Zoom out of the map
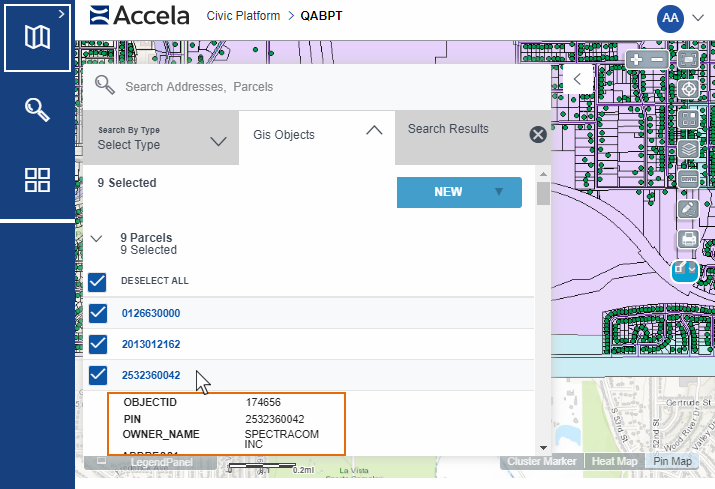This screenshot has width=715, height=489. click(657, 60)
